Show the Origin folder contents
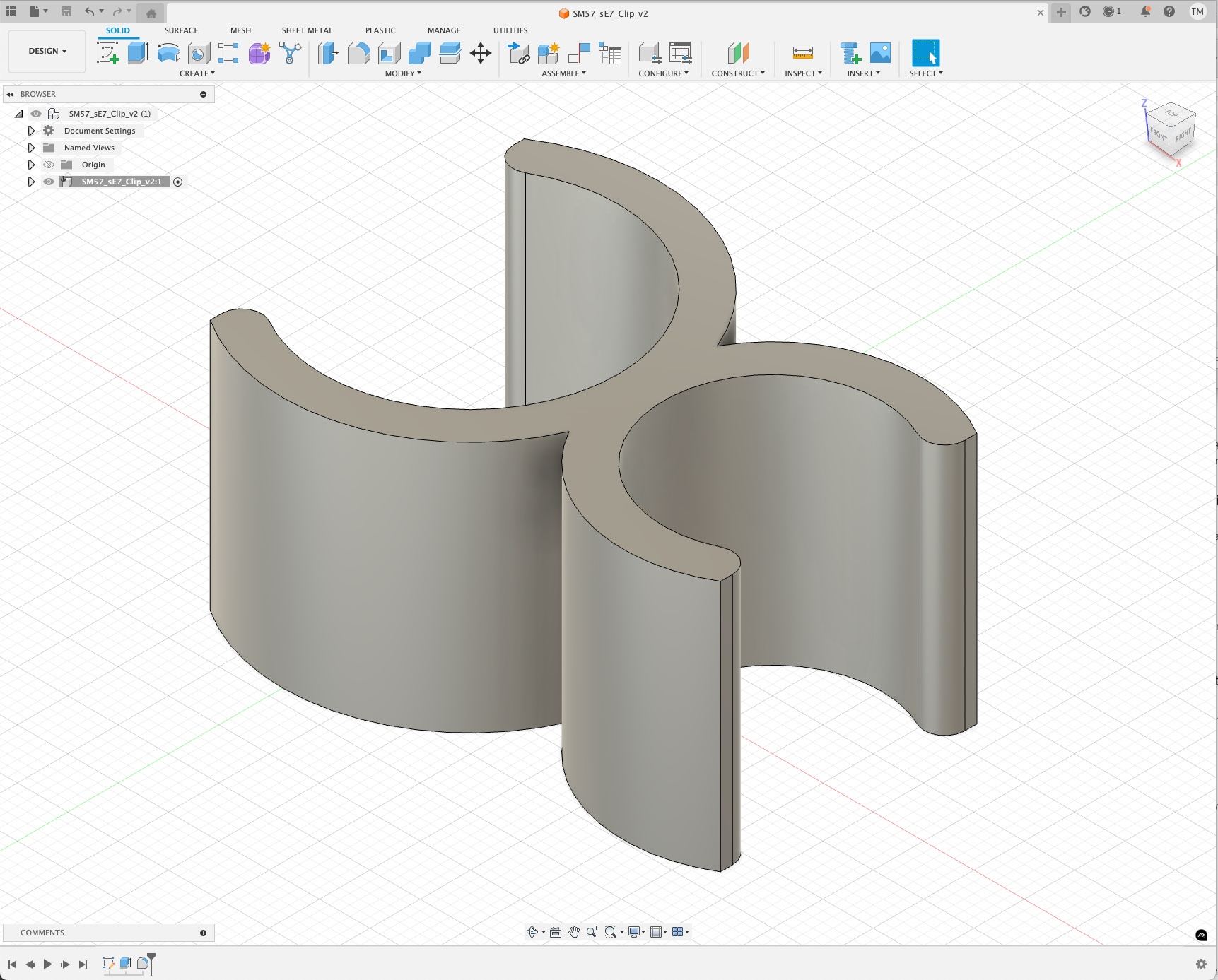This screenshot has height=980, width=1218. pyautogui.click(x=31, y=164)
